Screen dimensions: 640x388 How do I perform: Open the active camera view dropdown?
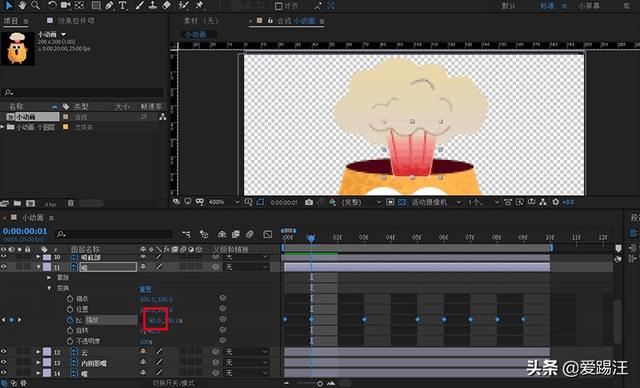(436, 202)
